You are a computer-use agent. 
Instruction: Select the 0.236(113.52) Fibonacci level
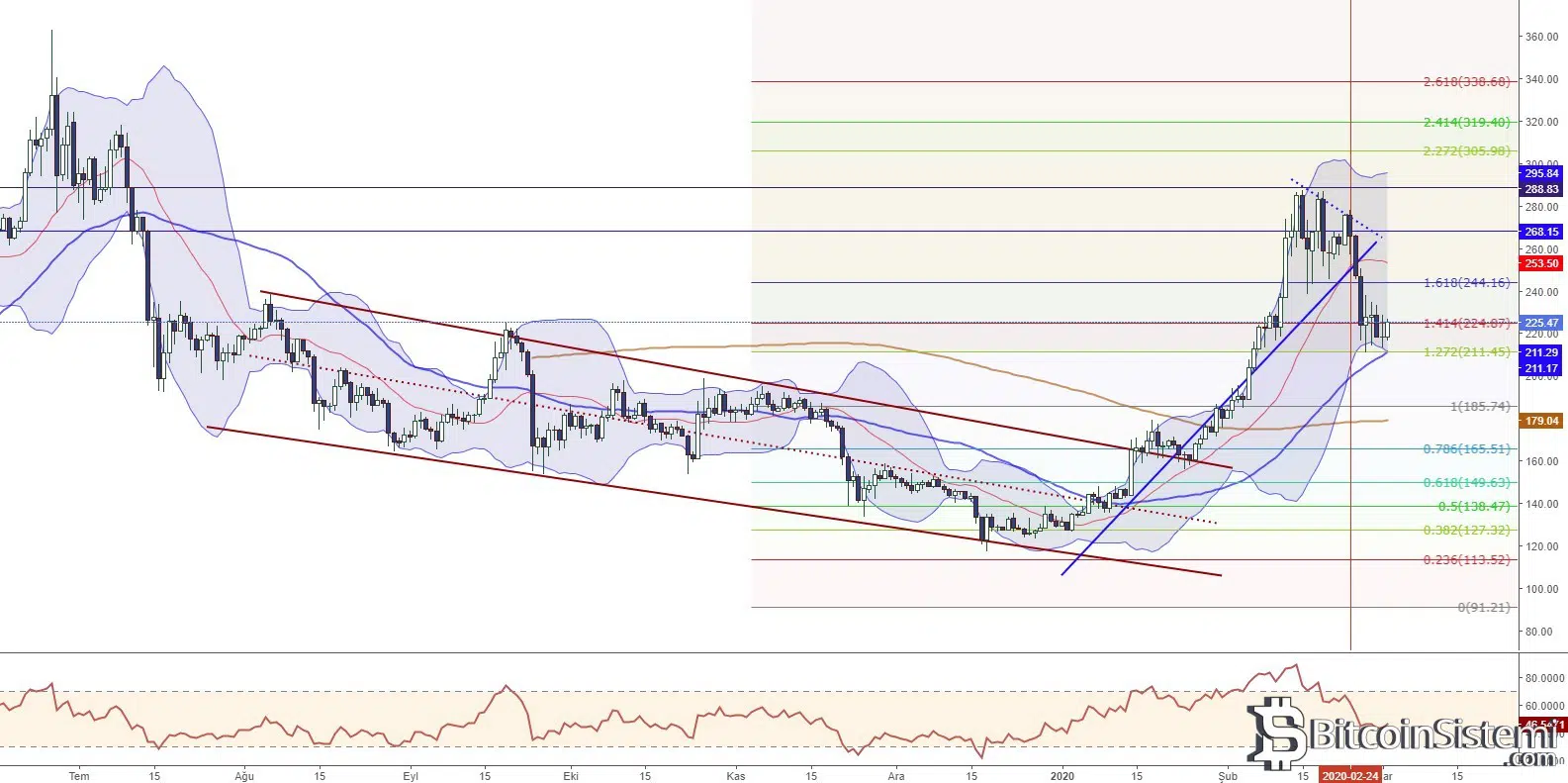[x=1466, y=560]
